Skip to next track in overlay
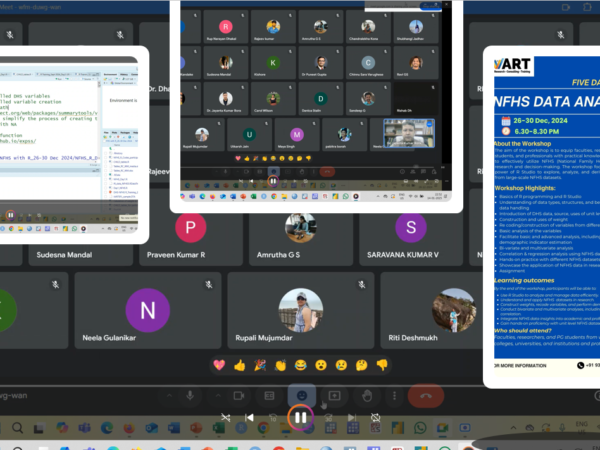Screen dimensions: 600x450 pos(352,417)
